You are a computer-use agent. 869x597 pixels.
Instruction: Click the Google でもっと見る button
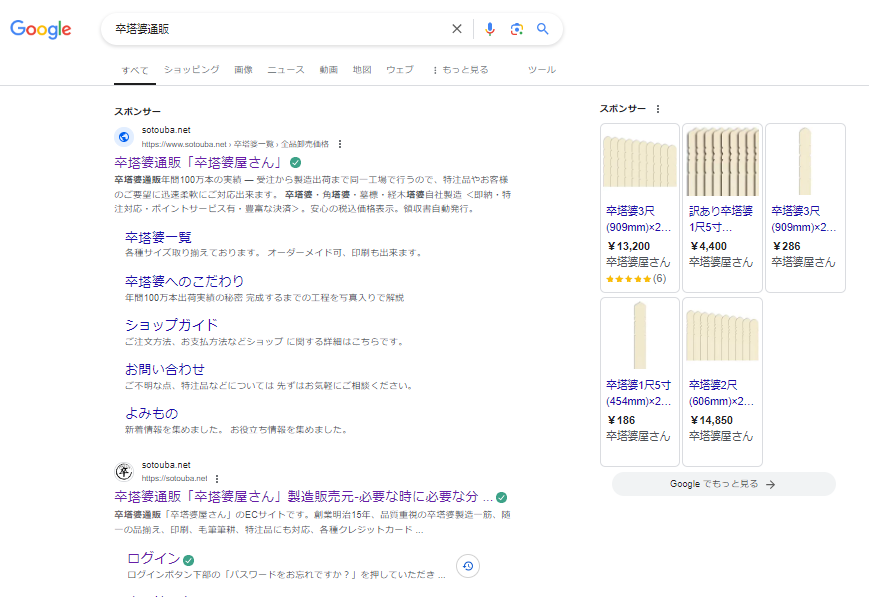(724, 484)
